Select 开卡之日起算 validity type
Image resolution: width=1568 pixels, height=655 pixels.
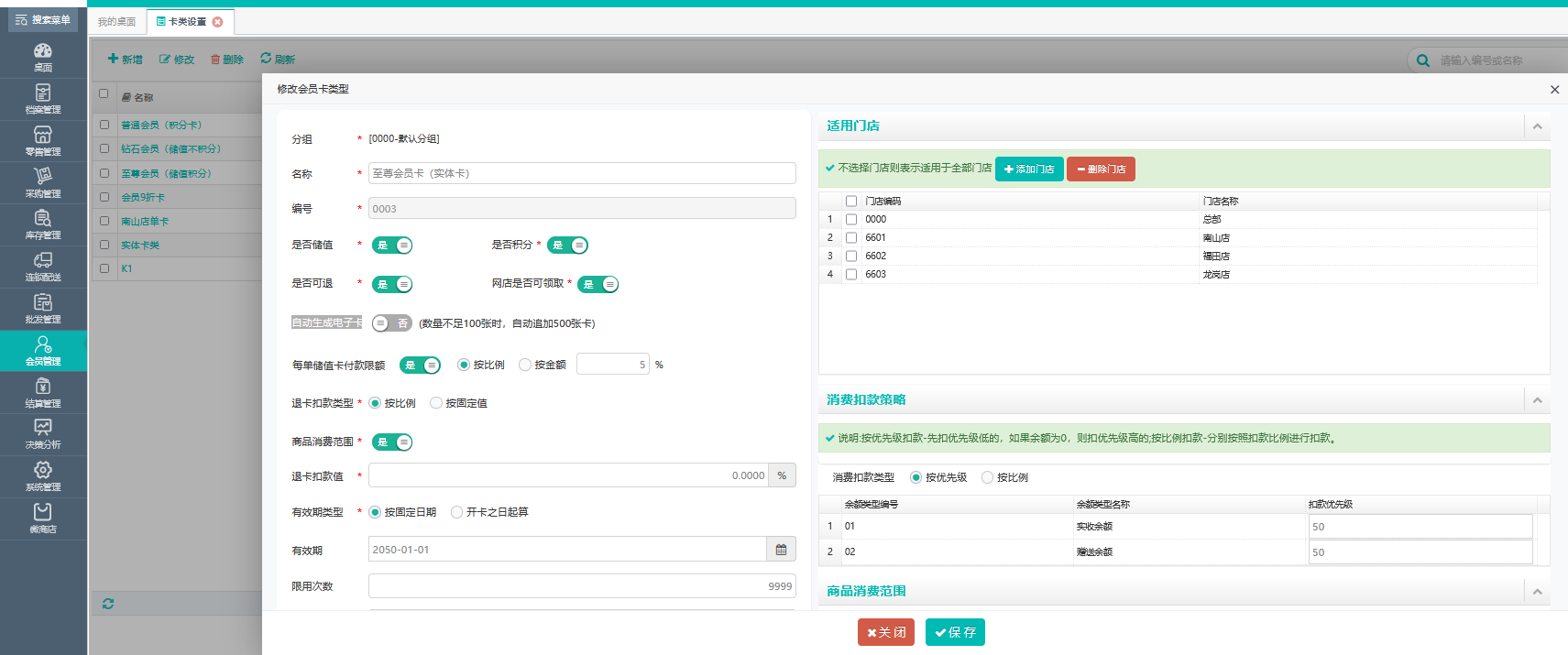point(456,512)
